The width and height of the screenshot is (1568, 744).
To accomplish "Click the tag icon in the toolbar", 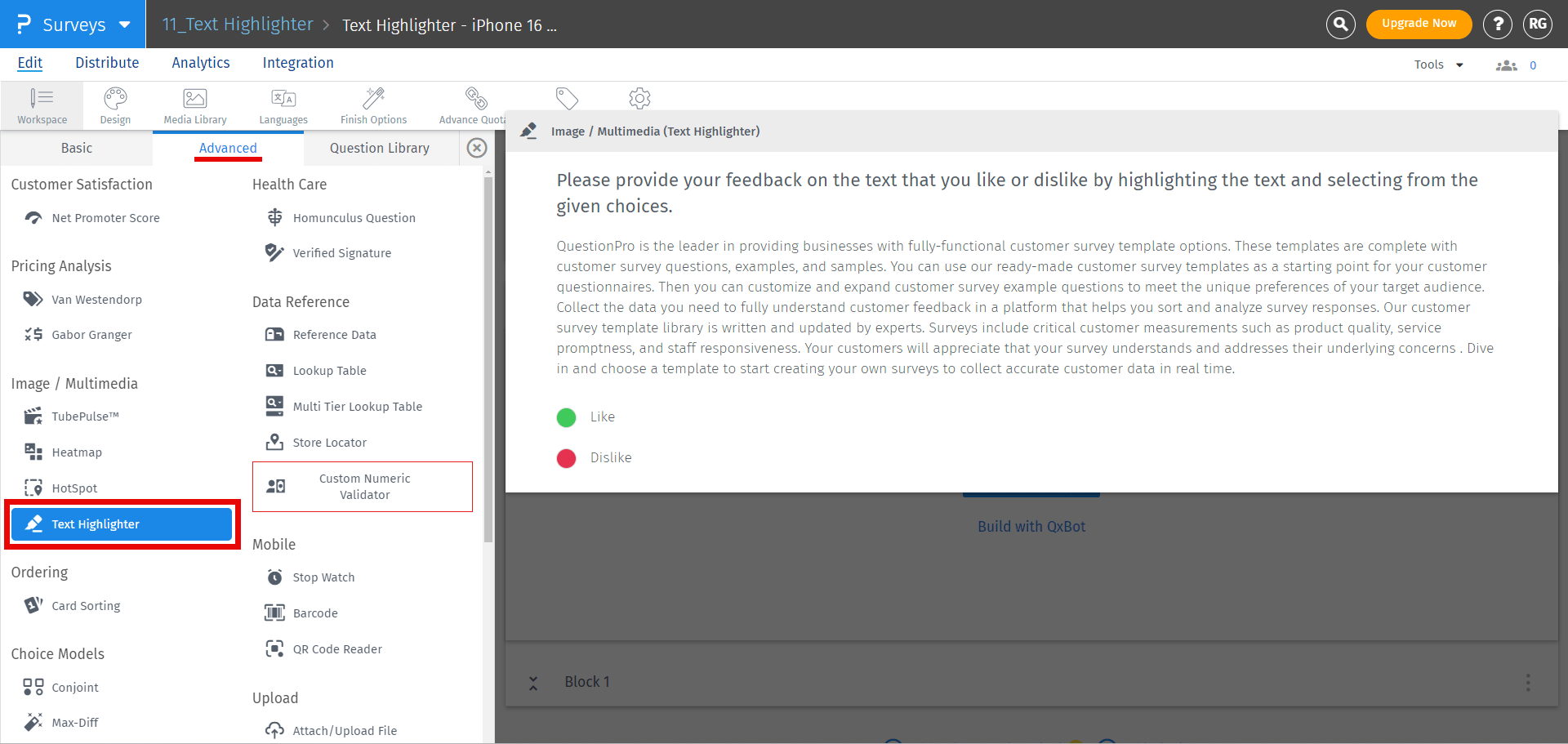I will coord(567,99).
